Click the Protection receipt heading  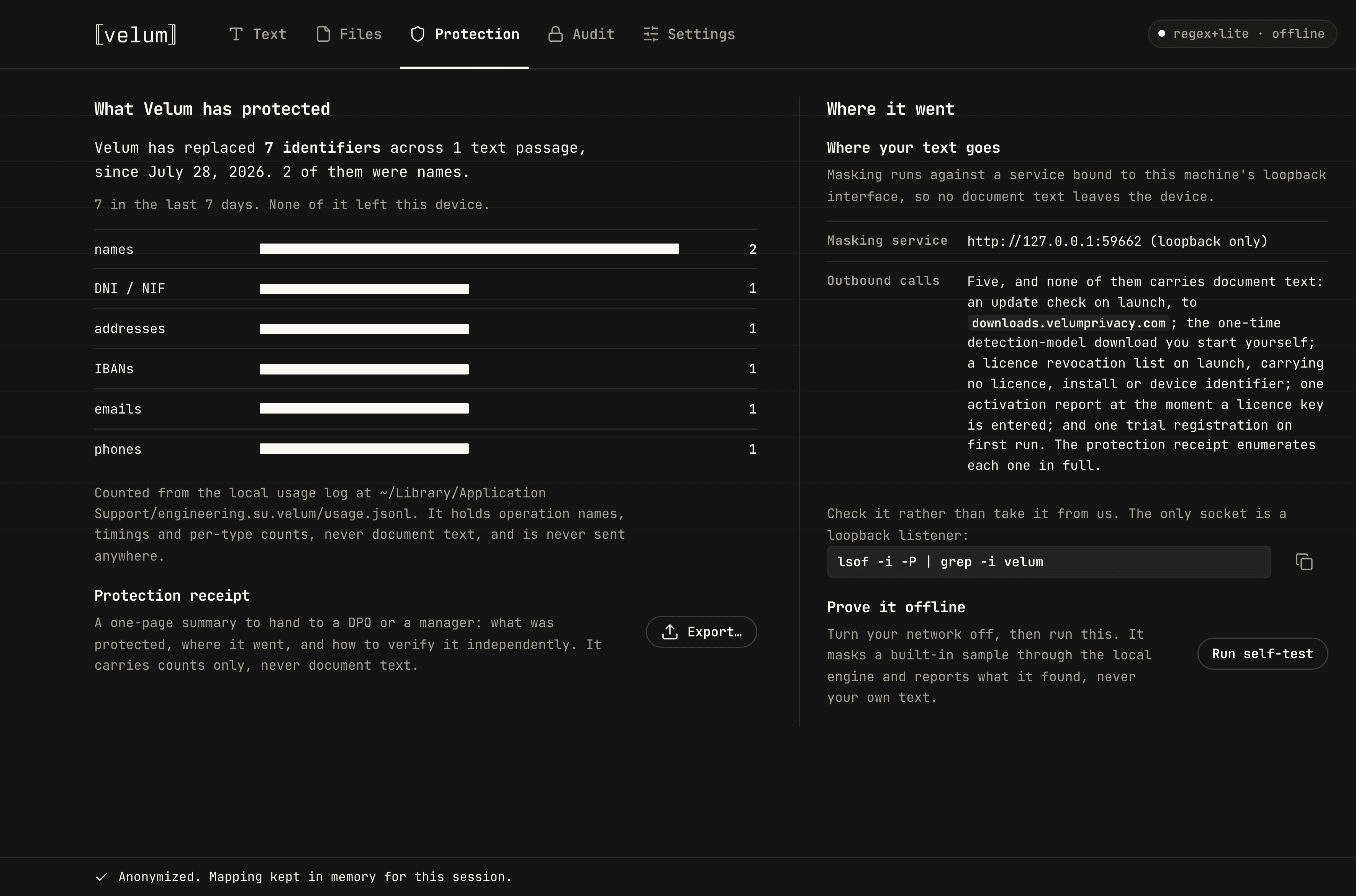click(172, 595)
